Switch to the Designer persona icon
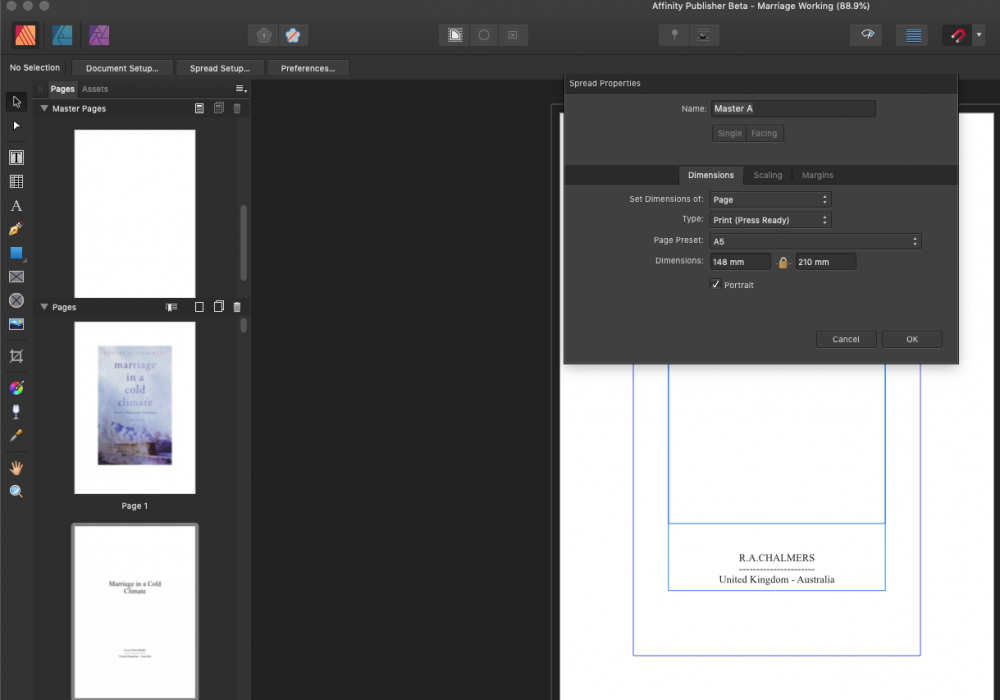Screen dimensions: 1000x700 point(62,35)
